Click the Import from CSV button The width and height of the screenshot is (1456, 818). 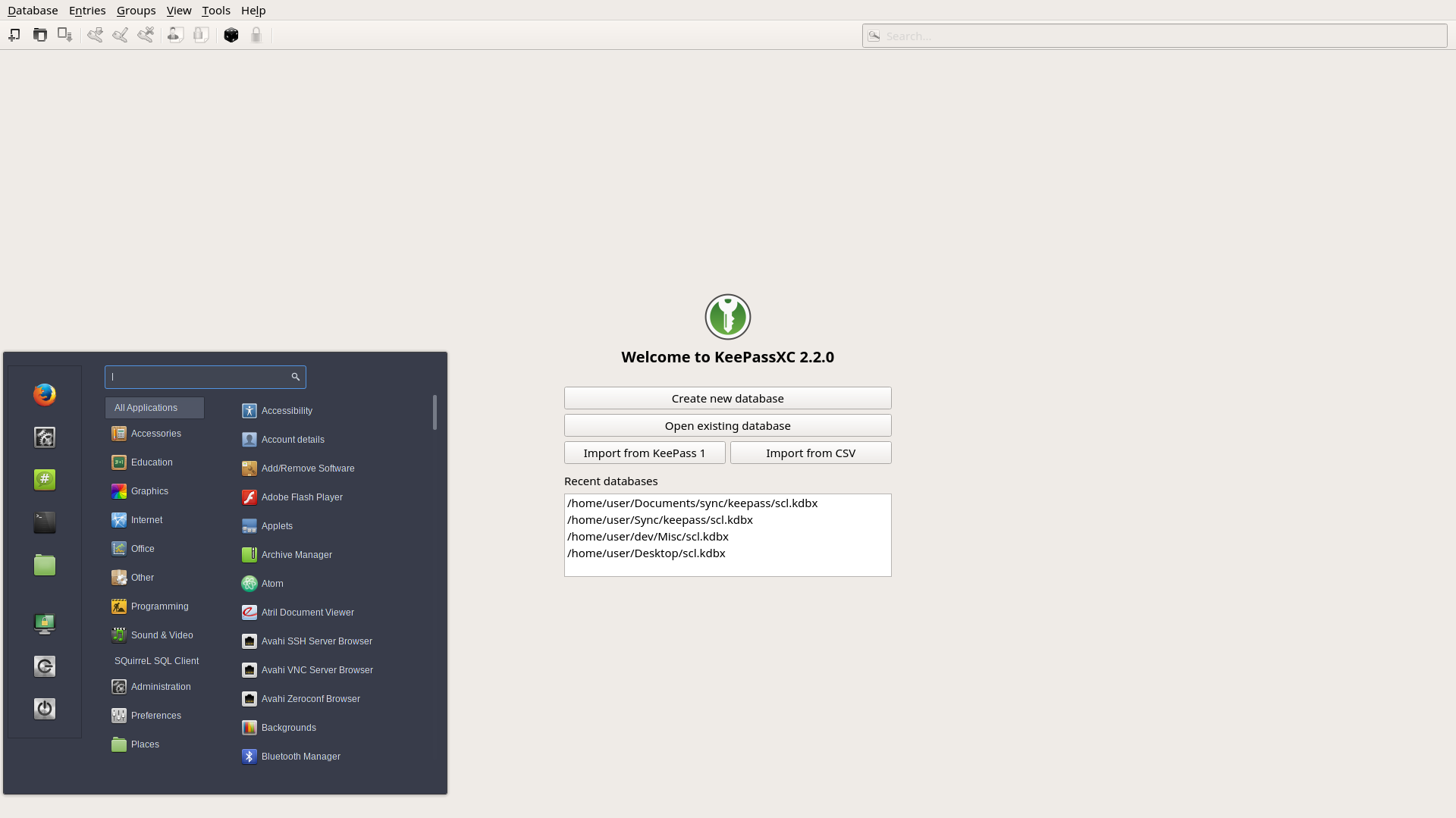tap(810, 453)
